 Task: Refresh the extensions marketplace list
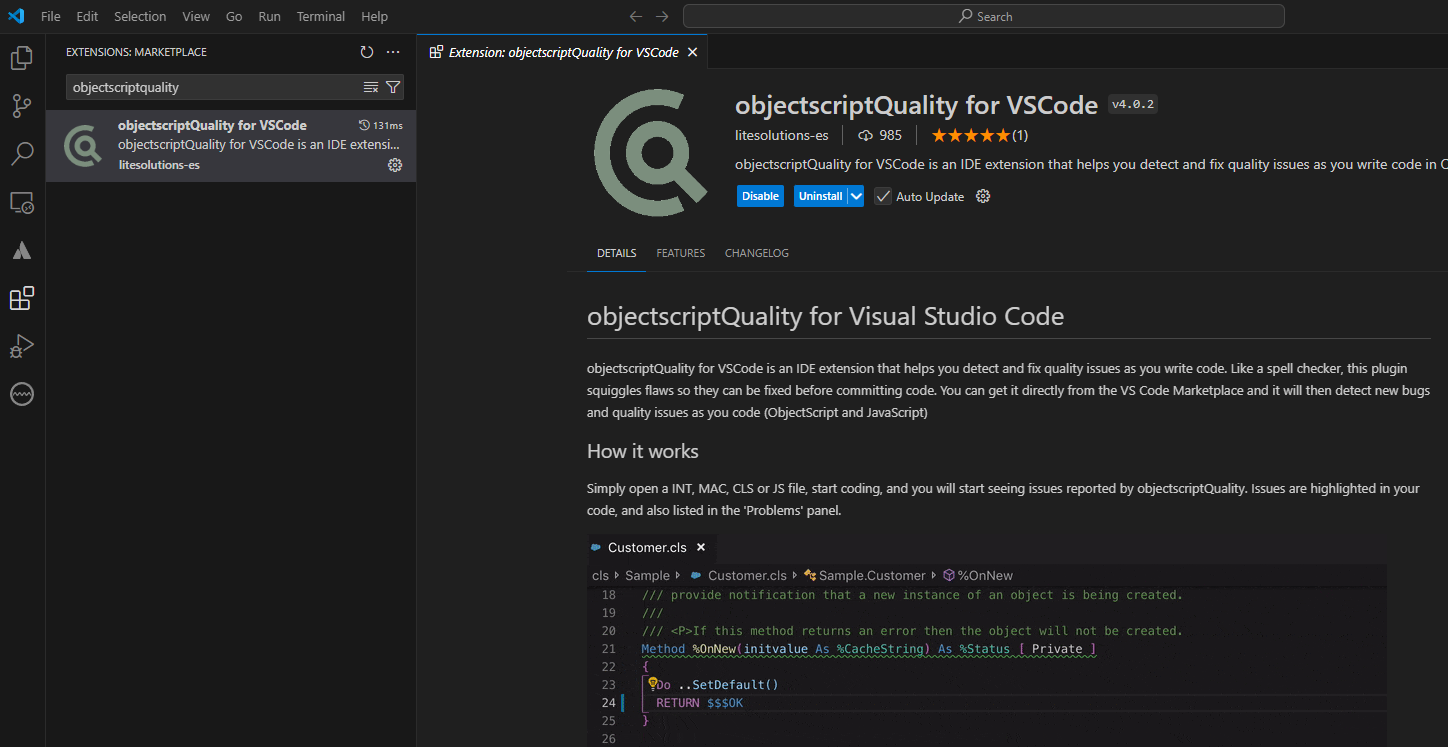point(367,52)
